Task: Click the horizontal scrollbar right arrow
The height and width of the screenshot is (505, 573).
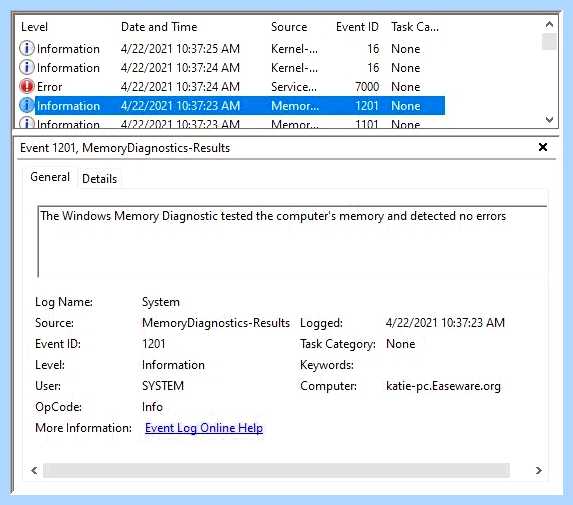Action: coord(539,470)
